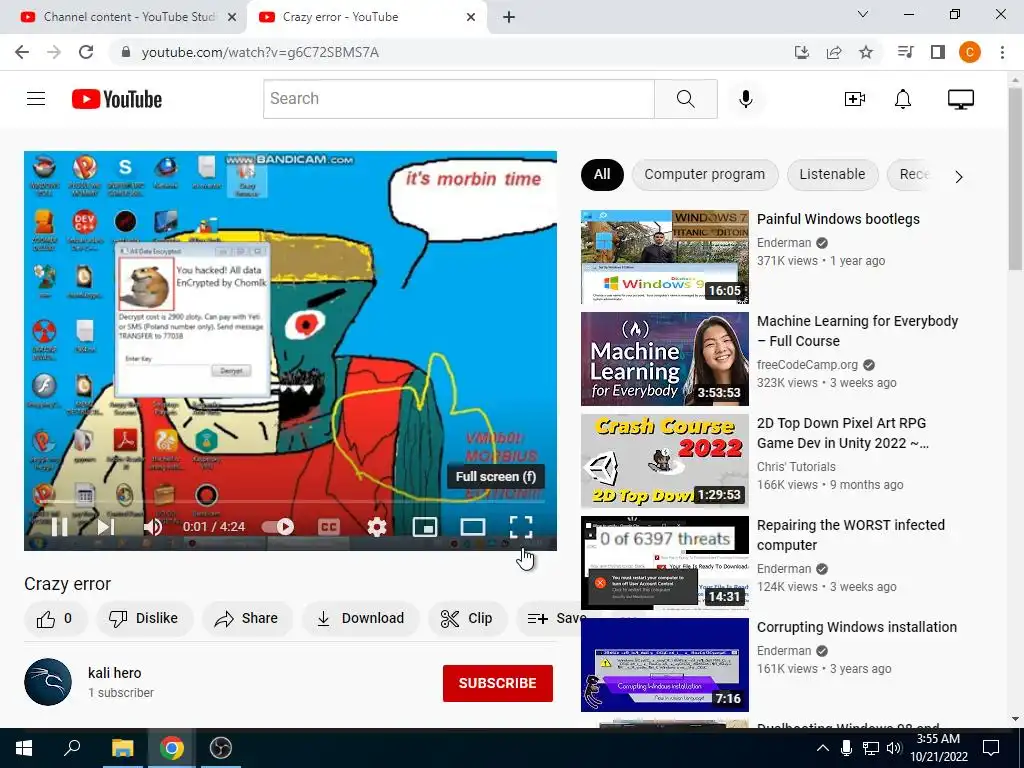
Task: Toggle closed captions CC
Action: tap(328, 526)
